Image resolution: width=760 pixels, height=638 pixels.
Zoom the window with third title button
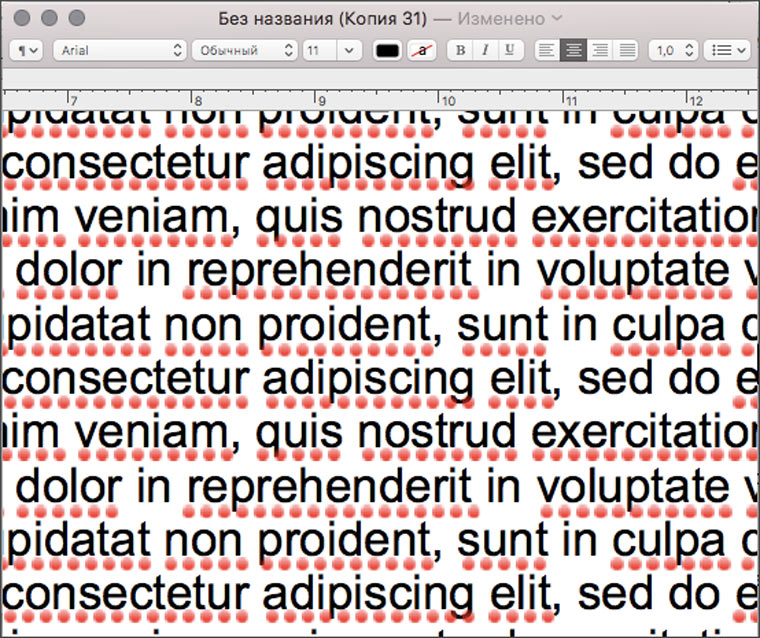tap(77, 18)
